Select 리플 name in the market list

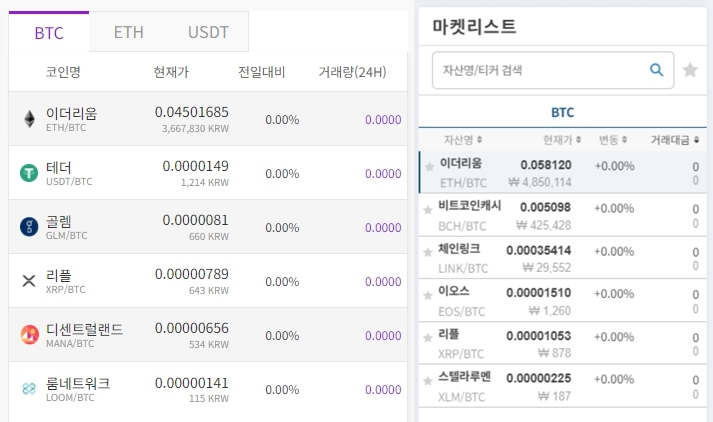pos(448,334)
